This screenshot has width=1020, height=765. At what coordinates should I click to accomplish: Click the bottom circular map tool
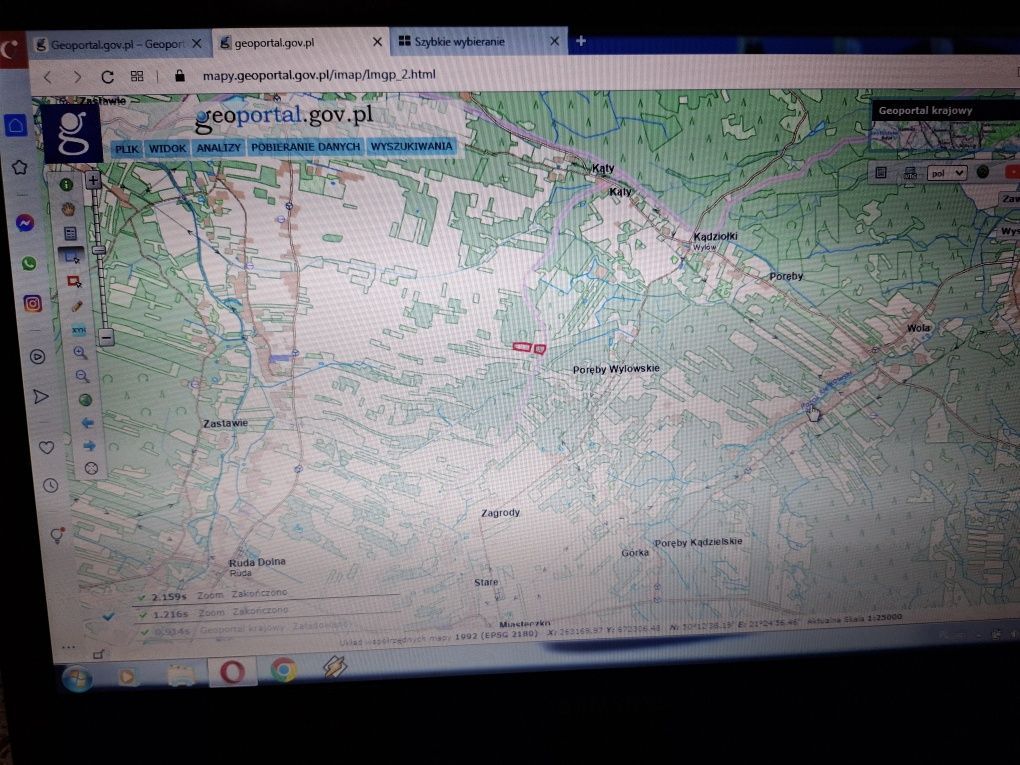[92, 468]
